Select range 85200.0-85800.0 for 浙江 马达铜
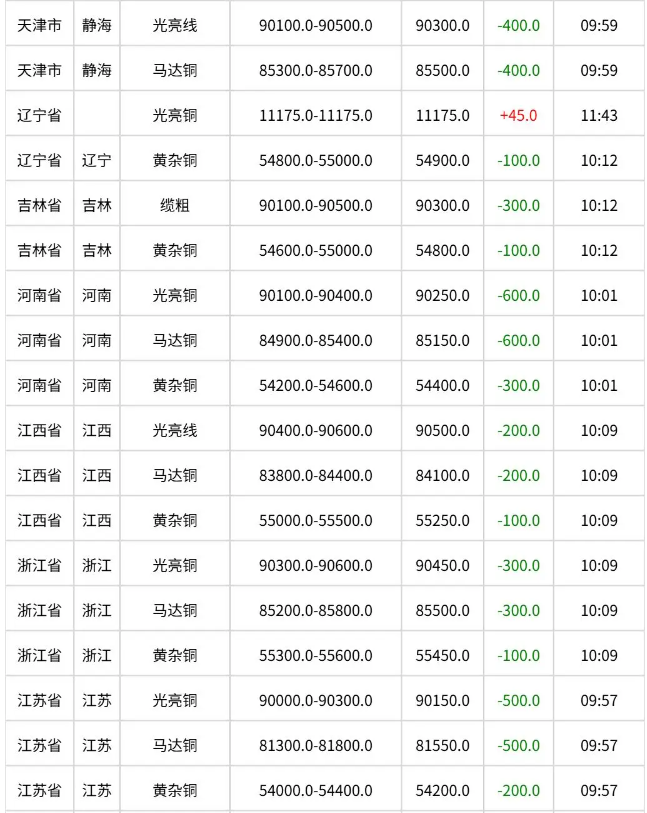 [316, 611]
